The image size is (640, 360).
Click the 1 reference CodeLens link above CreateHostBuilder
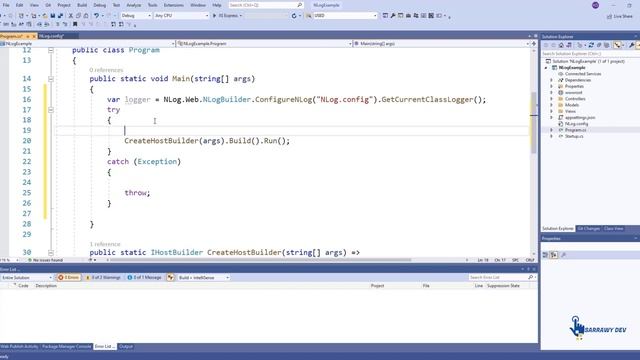105,244
